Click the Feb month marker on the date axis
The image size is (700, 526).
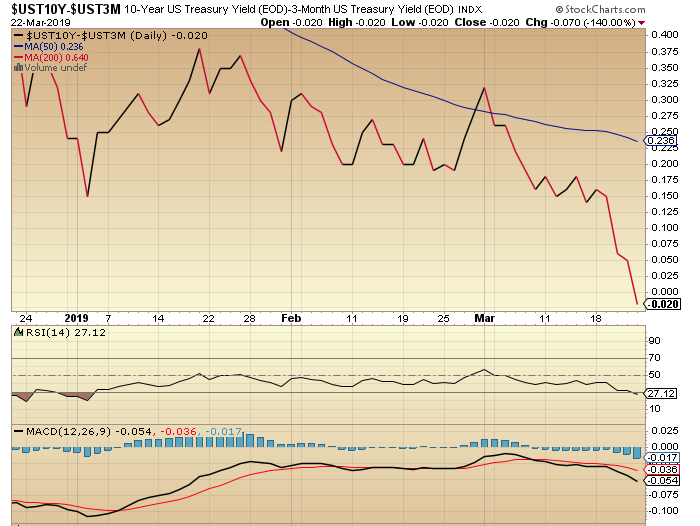(x=291, y=318)
